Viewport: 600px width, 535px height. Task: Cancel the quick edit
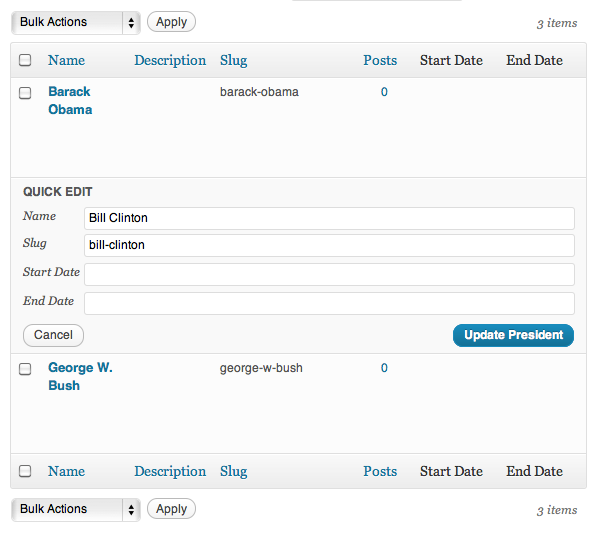[x=53, y=335]
